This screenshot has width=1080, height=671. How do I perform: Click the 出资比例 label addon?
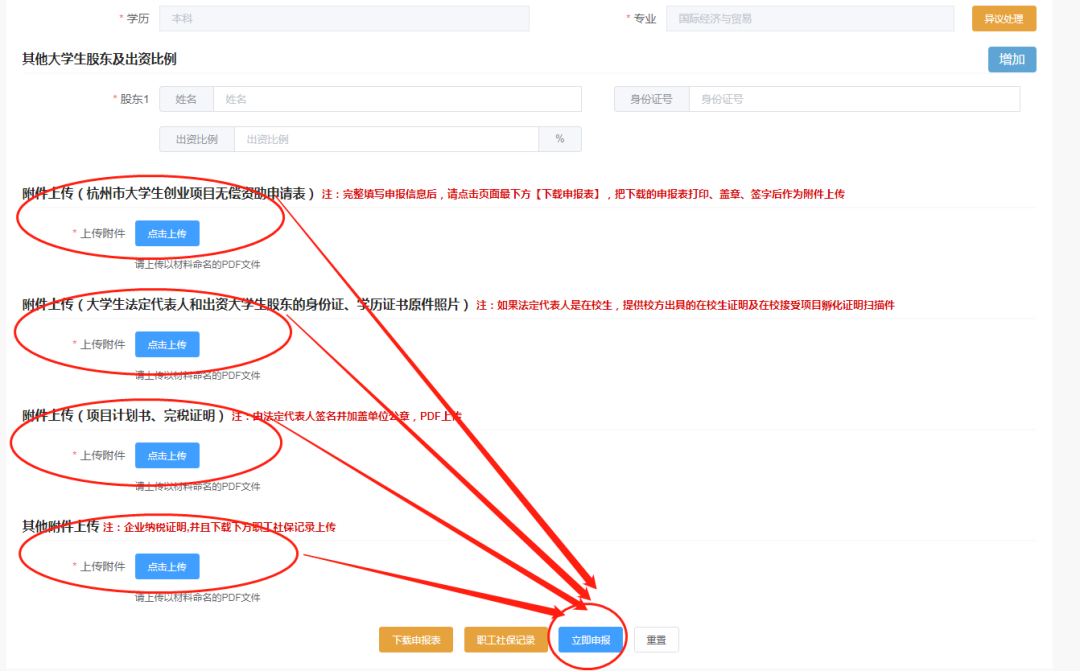[197, 139]
